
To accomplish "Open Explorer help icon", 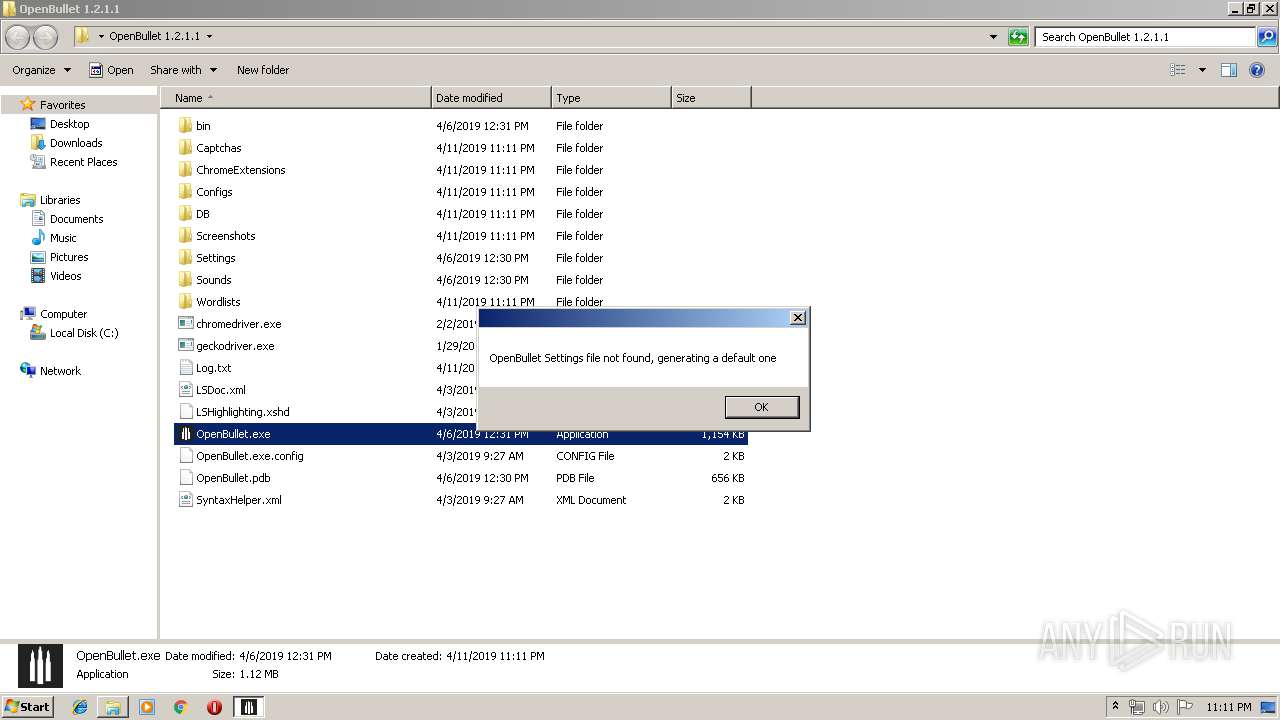I will (1257, 70).
